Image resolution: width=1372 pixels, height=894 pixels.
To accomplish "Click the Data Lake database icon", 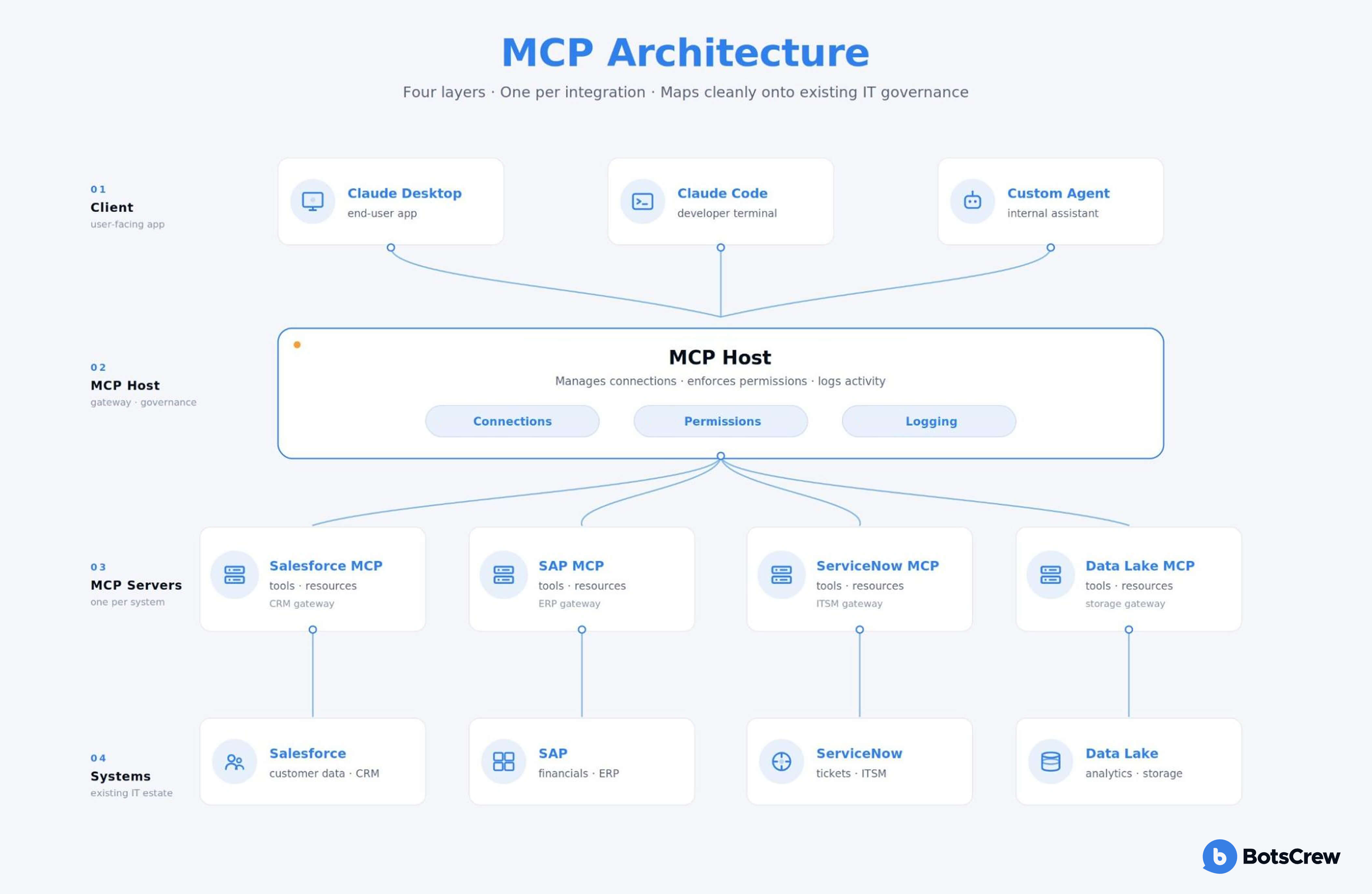I will 1050,761.
